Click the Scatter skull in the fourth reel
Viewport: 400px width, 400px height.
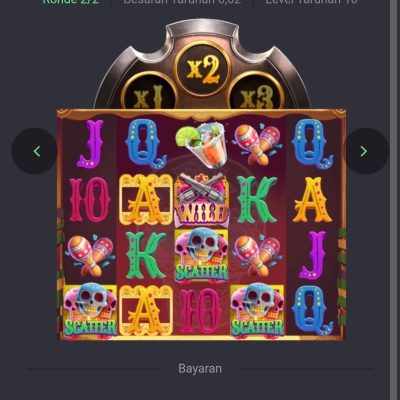[x=257, y=311]
